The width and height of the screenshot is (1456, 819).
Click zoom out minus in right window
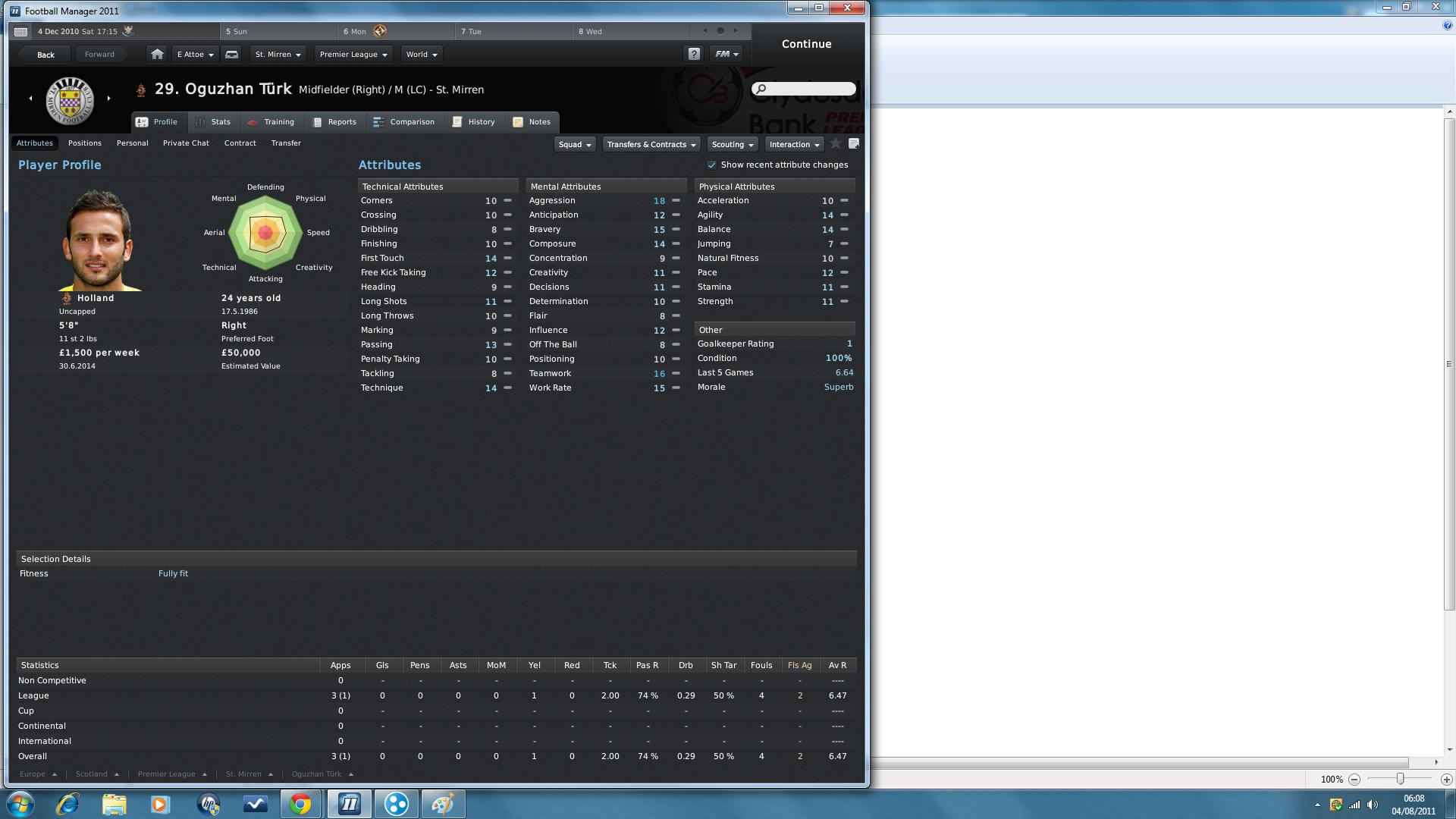click(x=1354, y=779)
